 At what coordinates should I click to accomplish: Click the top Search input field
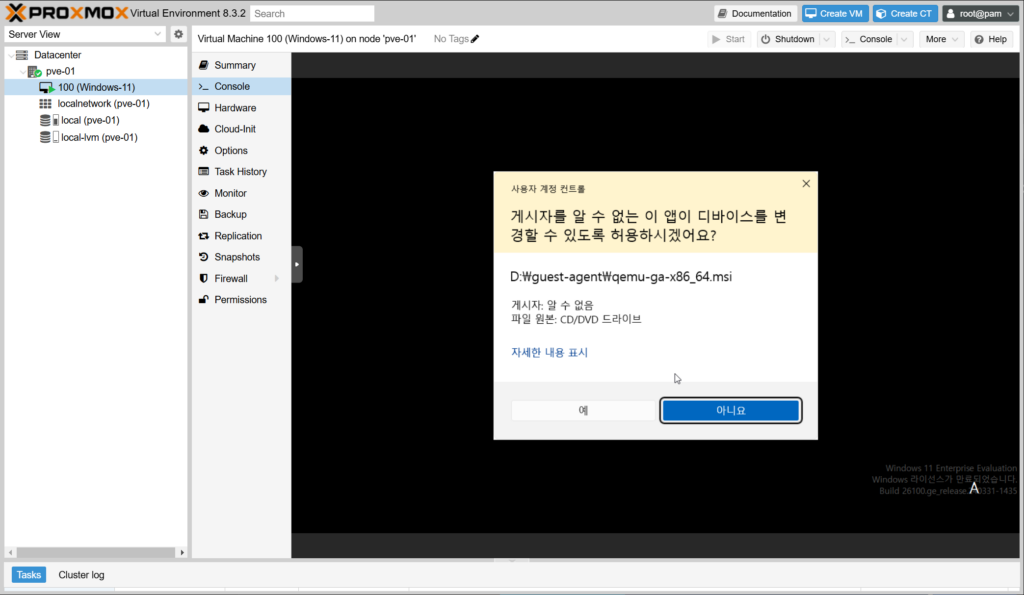(312, 14)
